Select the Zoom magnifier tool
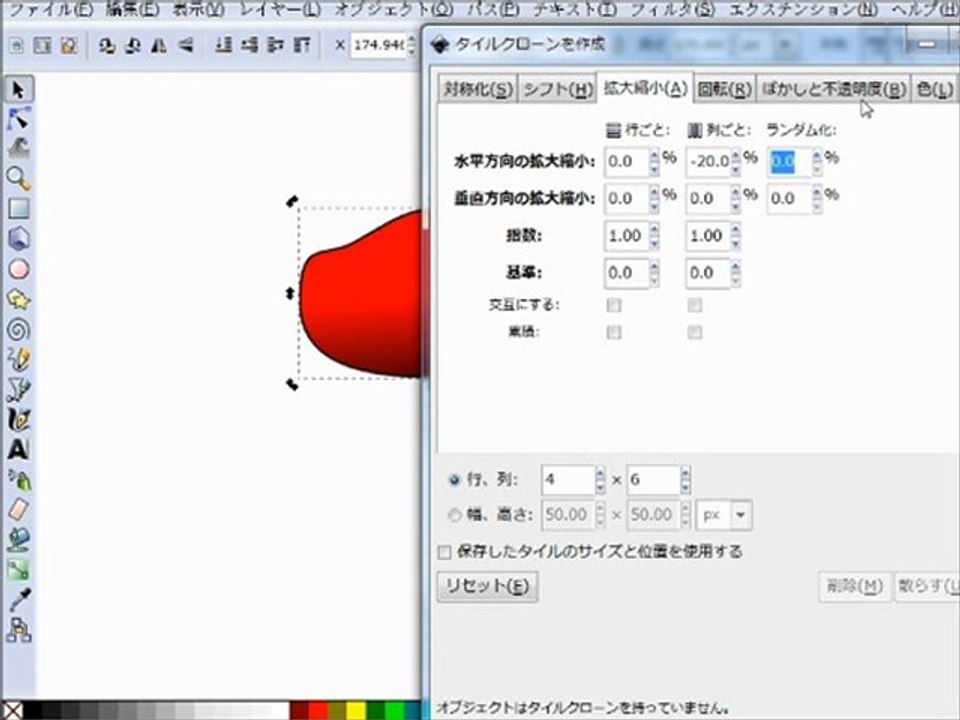Screen dimensions: 960x720 [18, 179]
